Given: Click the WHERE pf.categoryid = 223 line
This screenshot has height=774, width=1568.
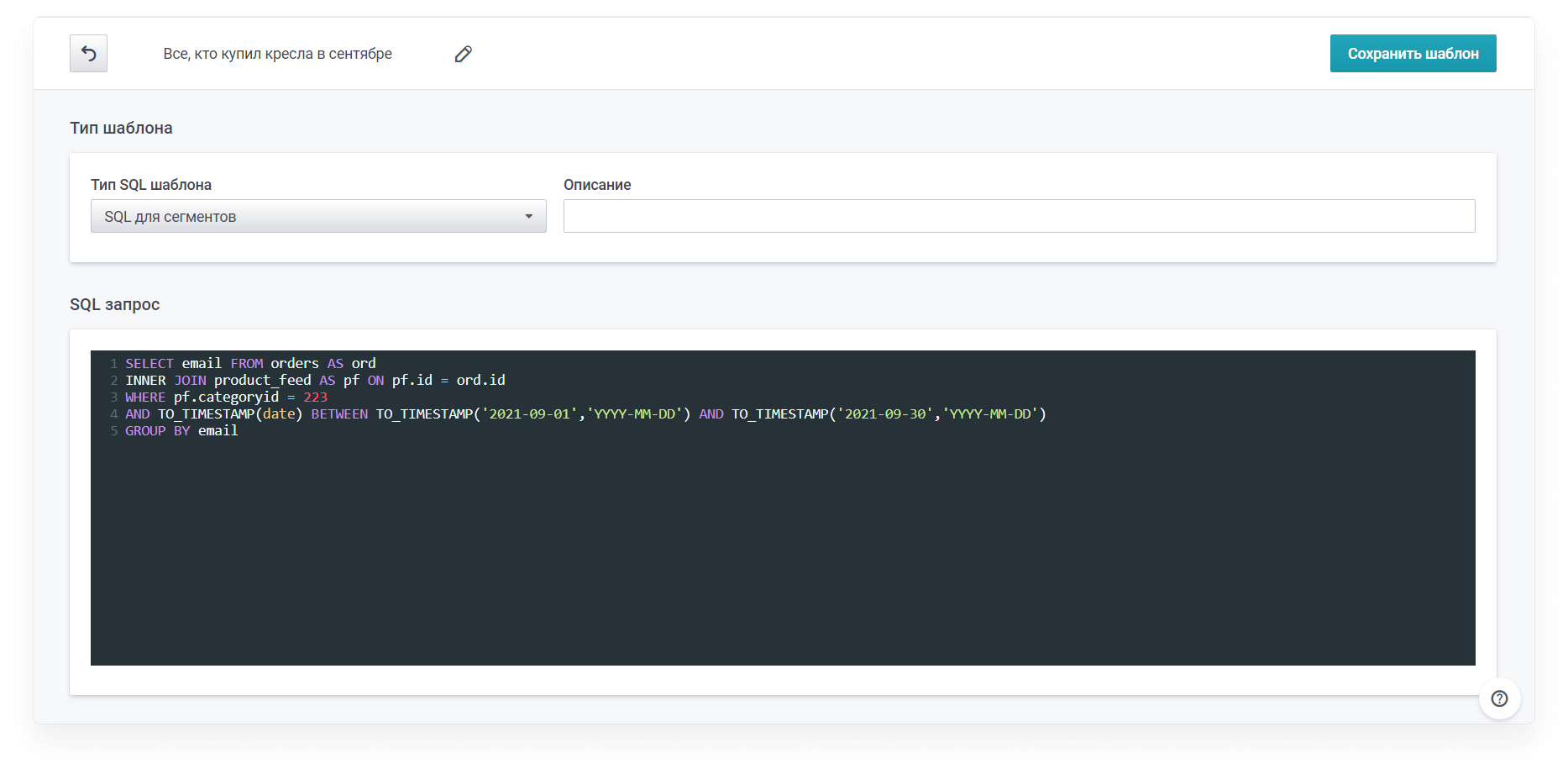Looking at the screenshot, I should click(x=226, y=398).
